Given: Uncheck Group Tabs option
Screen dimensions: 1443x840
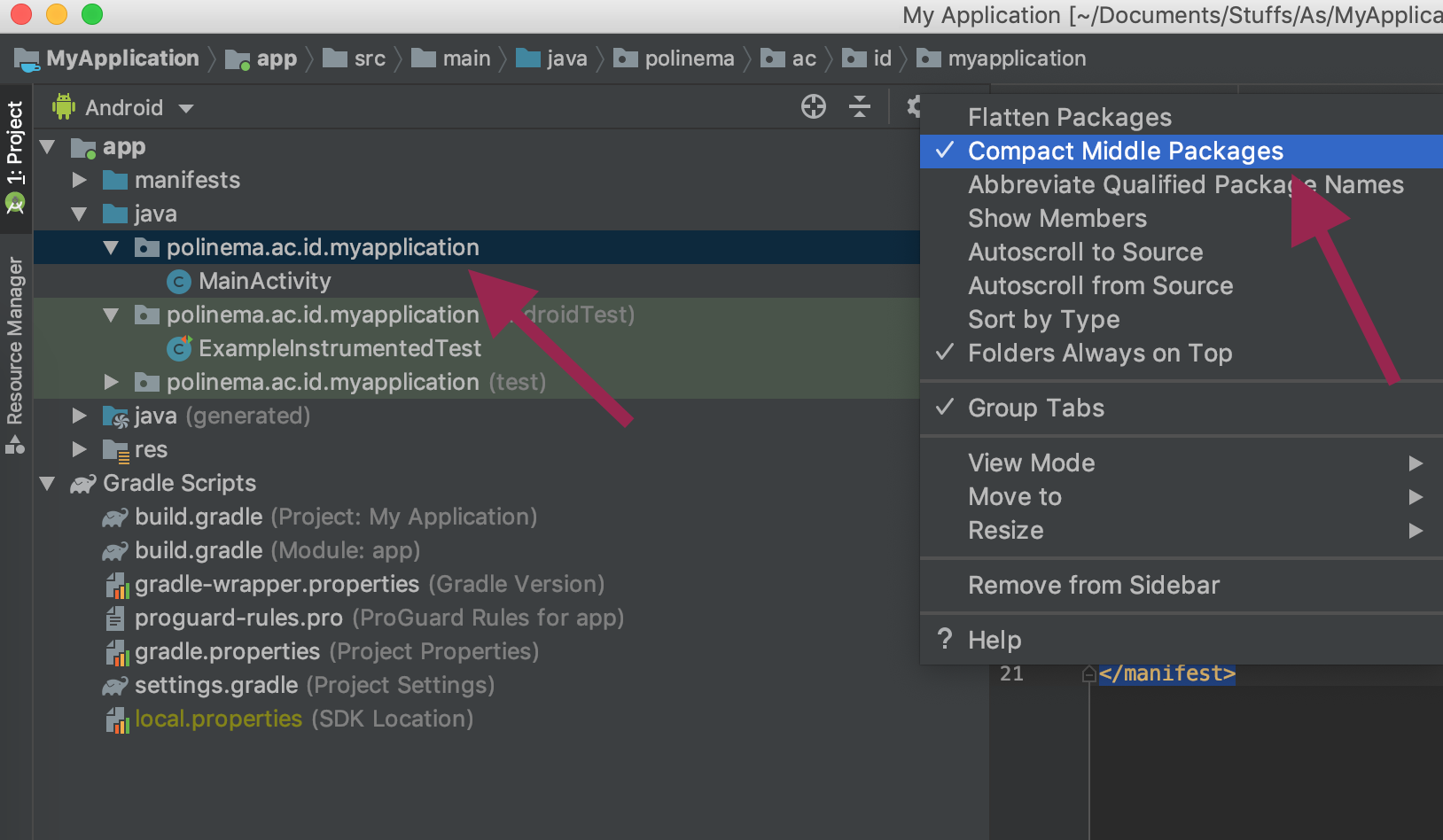Looking at the screenshot, I should click(x=1182, y=408).
